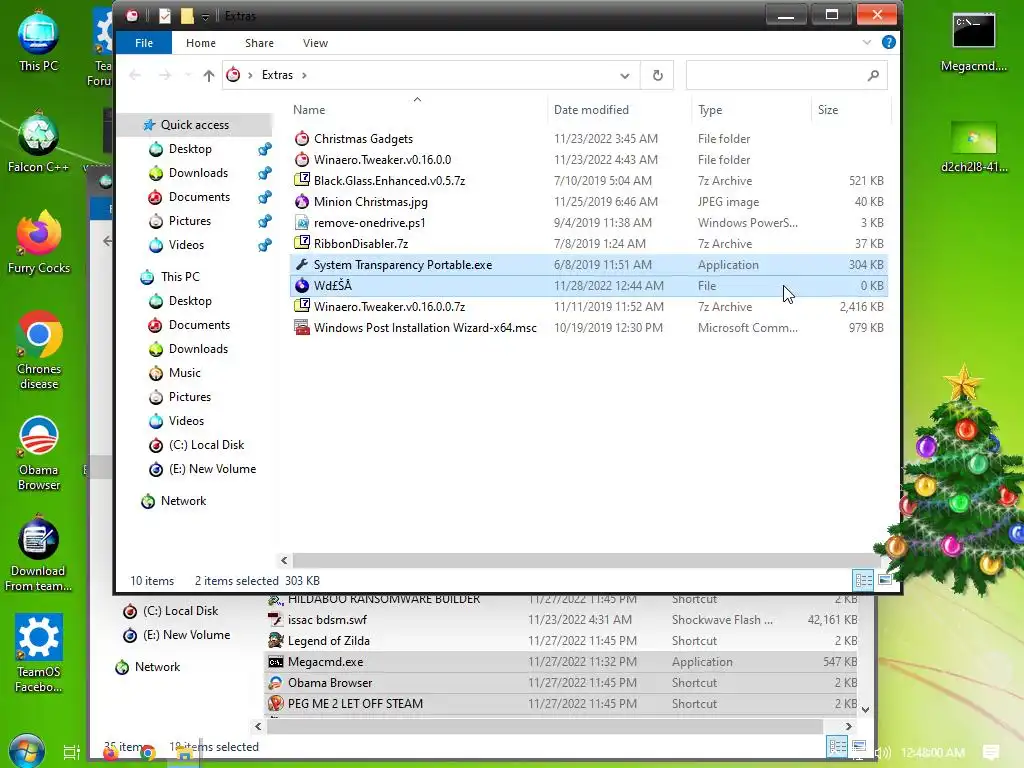The image size is (1024, 768).
Task: Sort files by Name column
Action: tap(309, 110)
